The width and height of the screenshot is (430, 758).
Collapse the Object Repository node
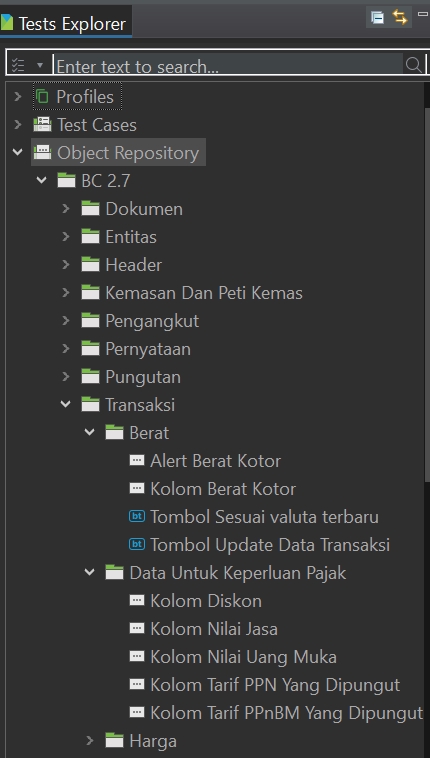(x=18, y=152)
